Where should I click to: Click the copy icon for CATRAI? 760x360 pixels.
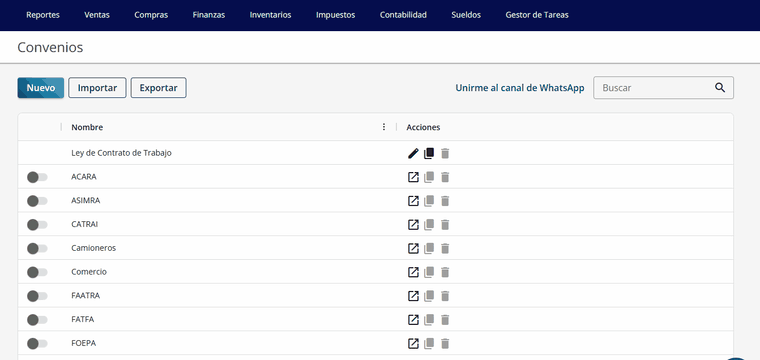pos(429,225)
